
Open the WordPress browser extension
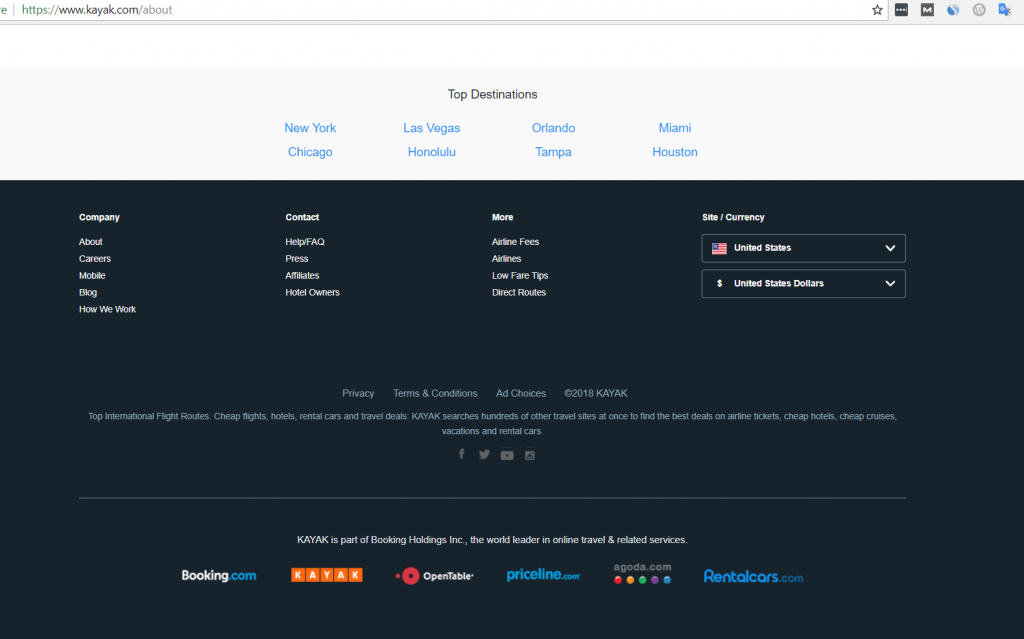[x=980, y=10]
